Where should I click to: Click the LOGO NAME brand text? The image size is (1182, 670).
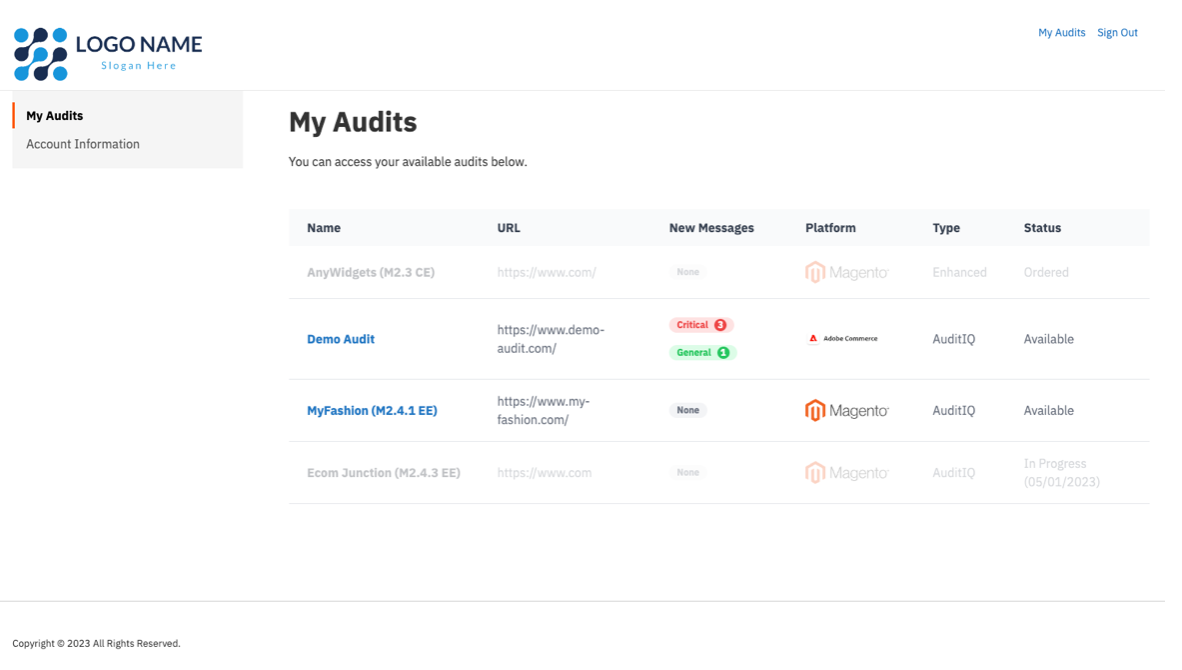click(139, 44)
